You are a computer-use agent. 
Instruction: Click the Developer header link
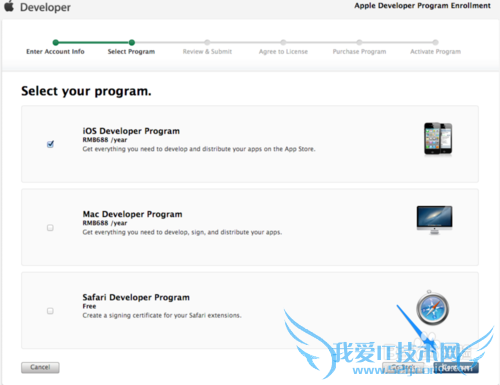pos(45,7)
